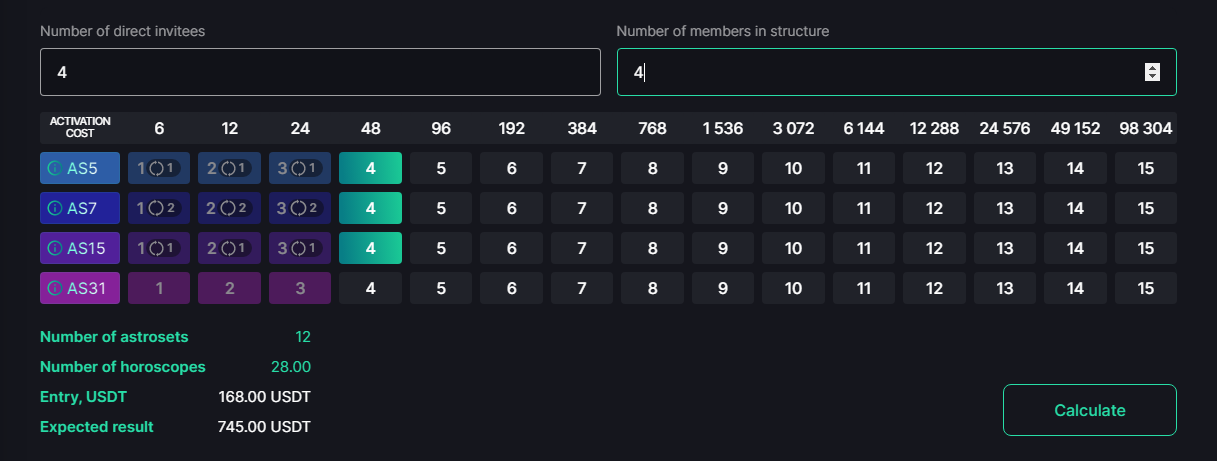This screenshot has height=461, width=1217.
Task: Click the recycle icon in AS7 level 3
Action: 299,208
